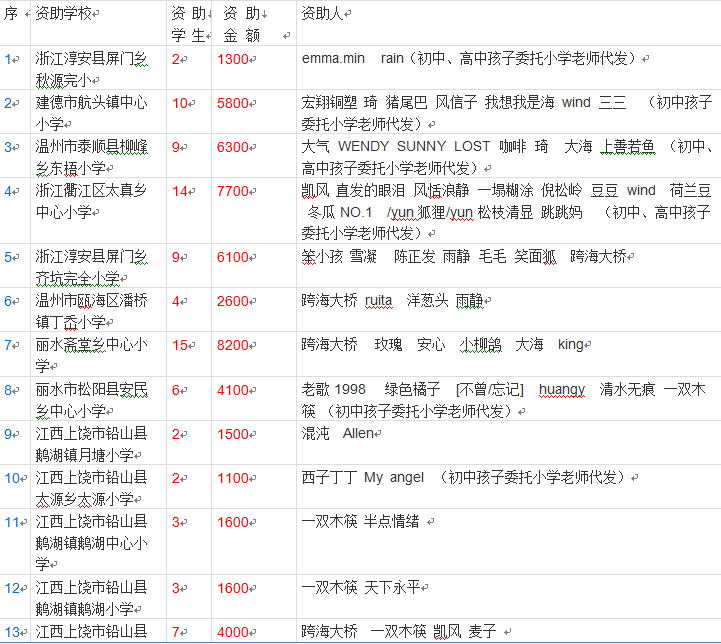Click sponsor name 'huangy'
The image size is (721, 644).
(x=562, y=390)
